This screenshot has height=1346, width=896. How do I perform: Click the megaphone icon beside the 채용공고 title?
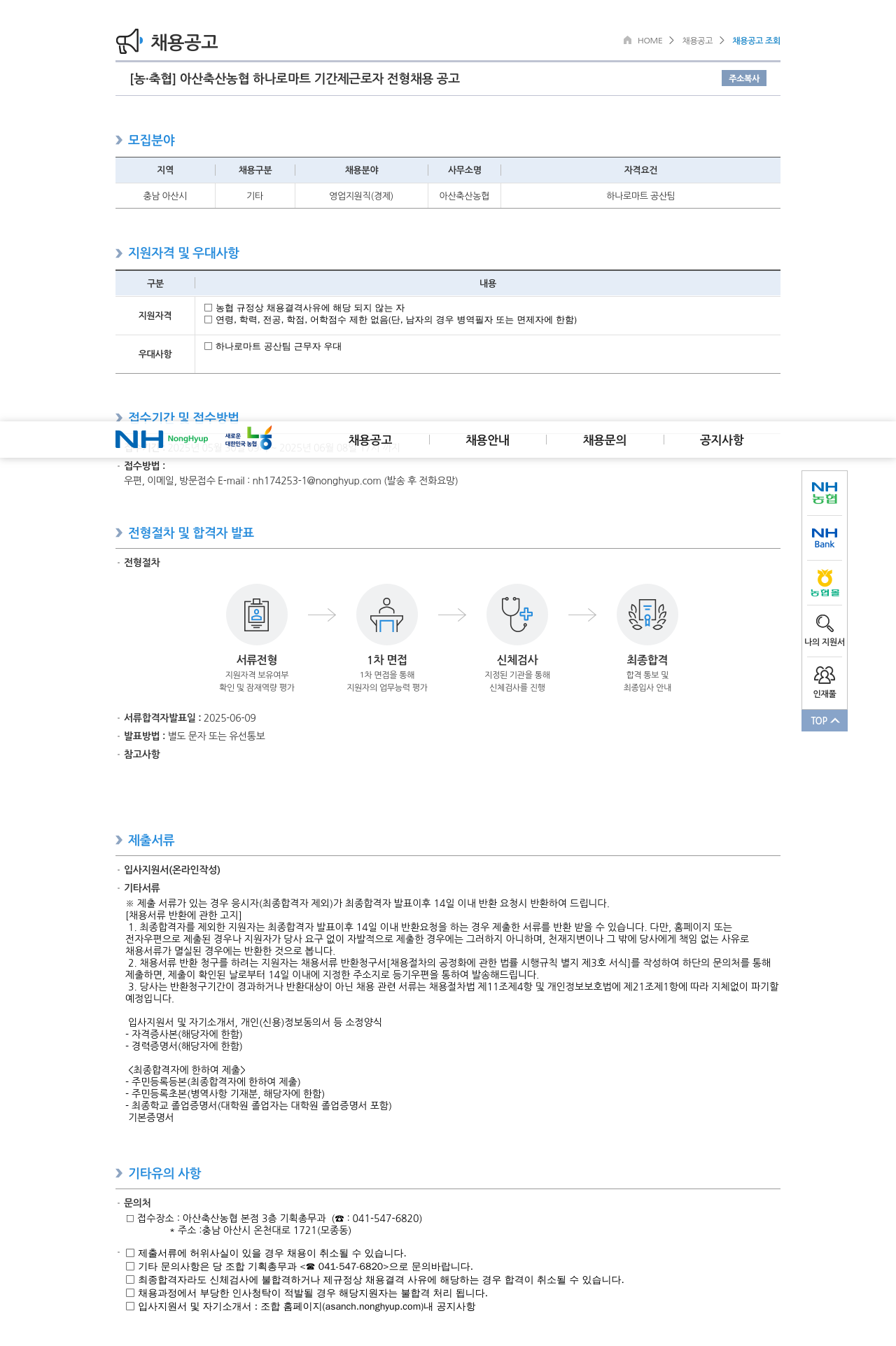[129, 41]
